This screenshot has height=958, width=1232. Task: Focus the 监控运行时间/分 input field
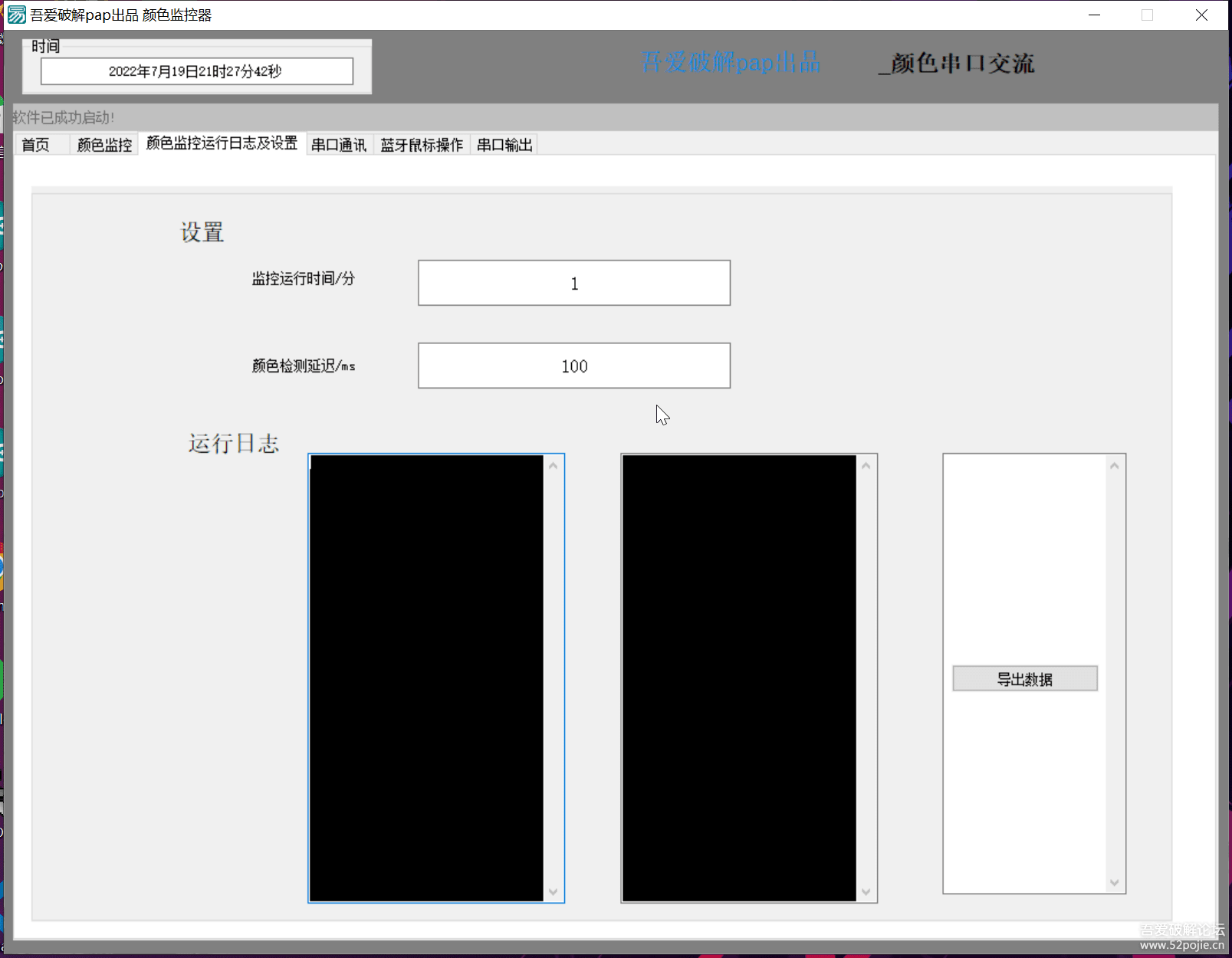[x=574, y=283]
